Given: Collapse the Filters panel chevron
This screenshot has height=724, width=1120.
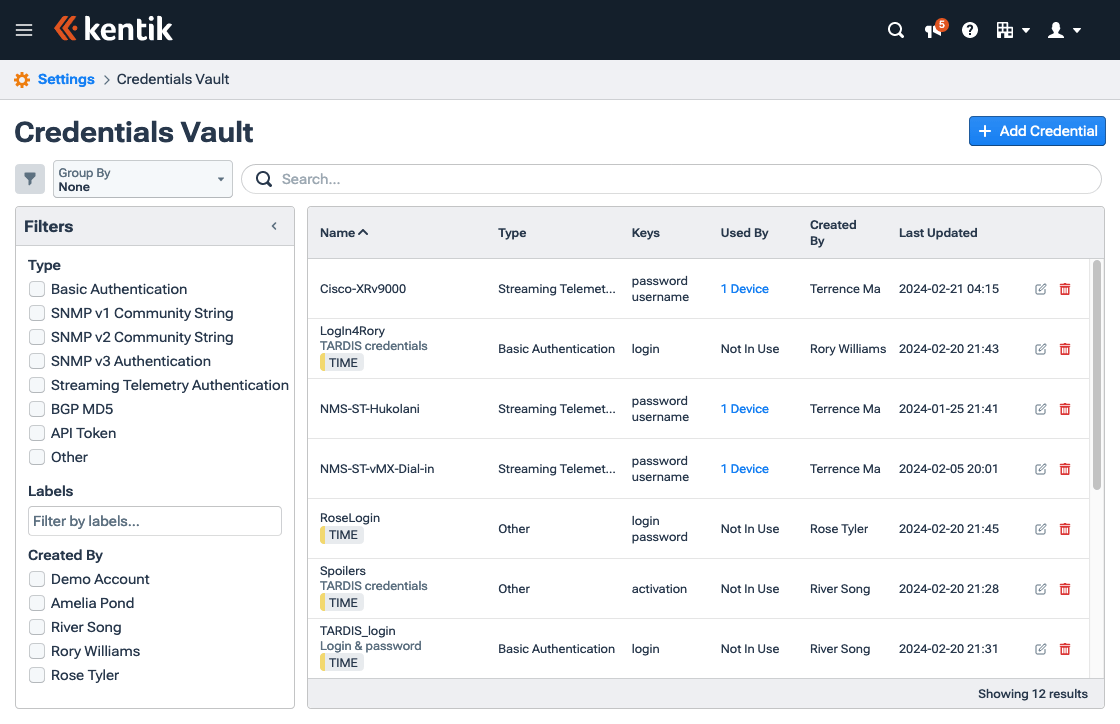Looking at the screenshot, I should tap(273, 226).
